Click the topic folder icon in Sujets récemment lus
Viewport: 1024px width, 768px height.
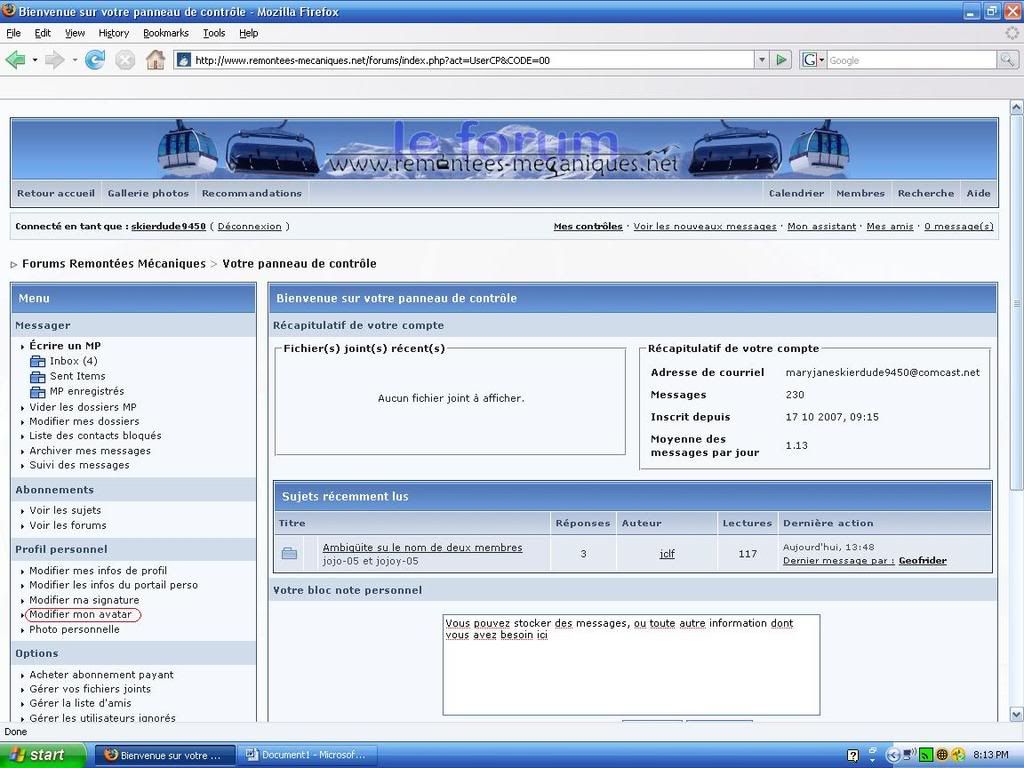pos(289,554)
